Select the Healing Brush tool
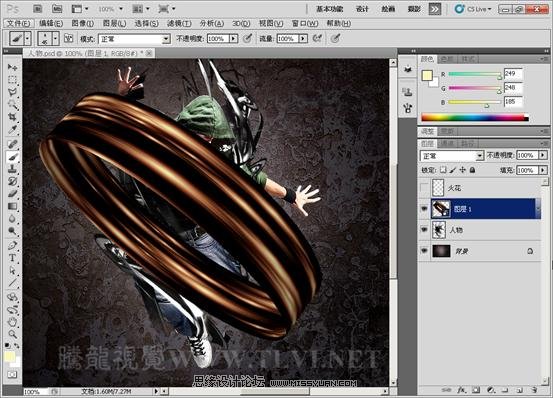This screenshot has height=398, width=553. (x=12, y=143)
